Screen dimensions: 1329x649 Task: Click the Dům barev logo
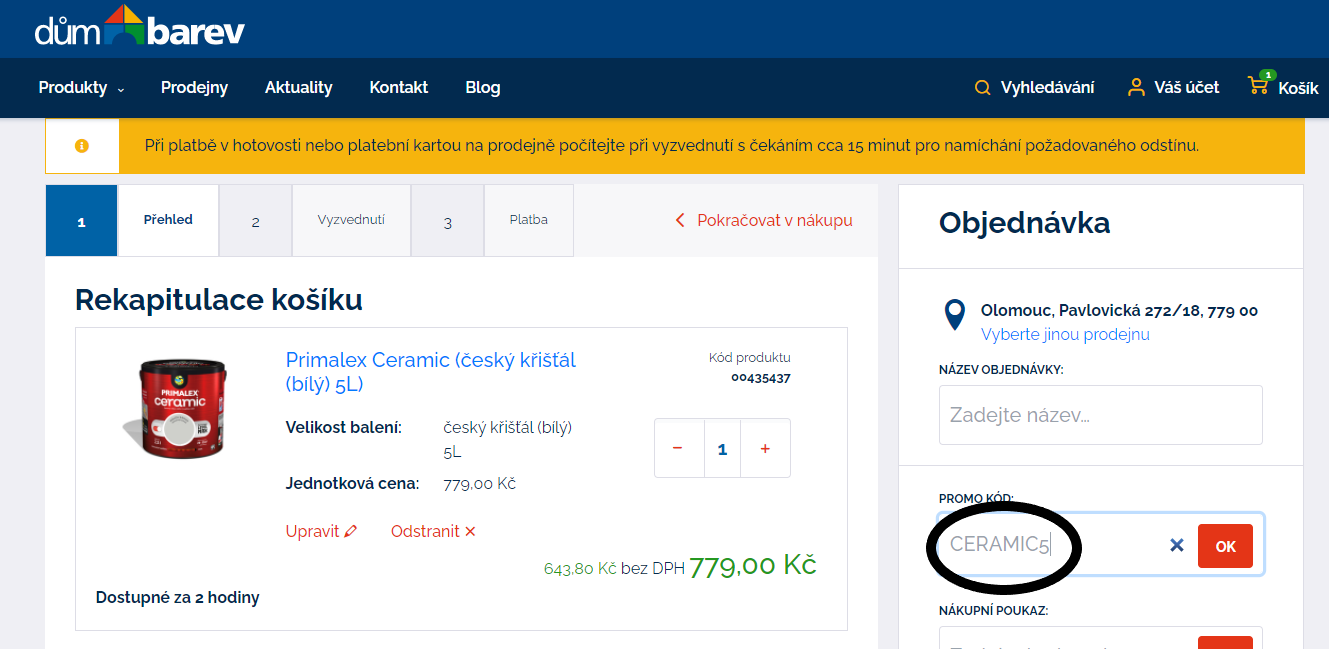pyautogui.click(x=139, y=28)
